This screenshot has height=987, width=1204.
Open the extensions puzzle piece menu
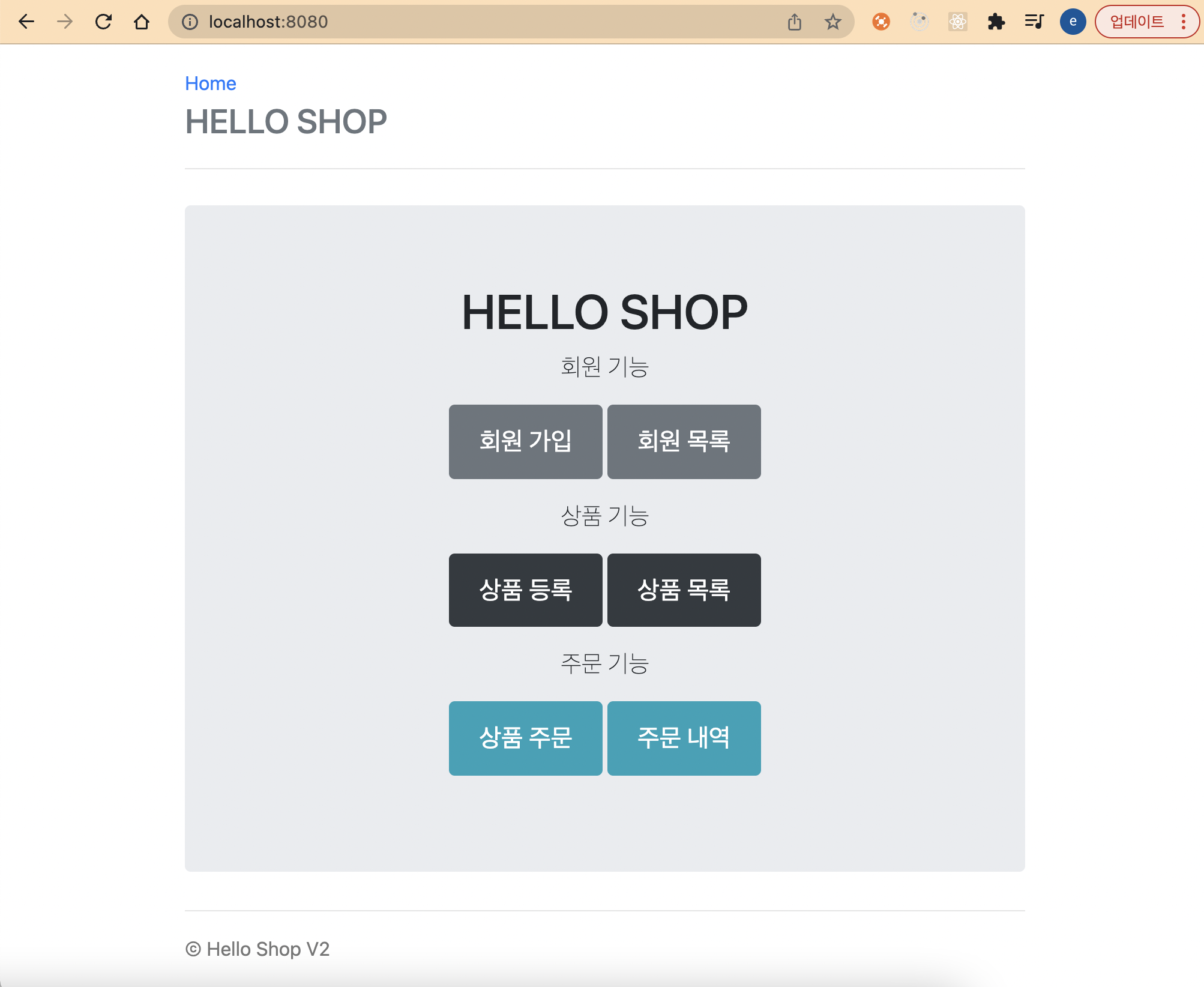click(x=996, y=22)
